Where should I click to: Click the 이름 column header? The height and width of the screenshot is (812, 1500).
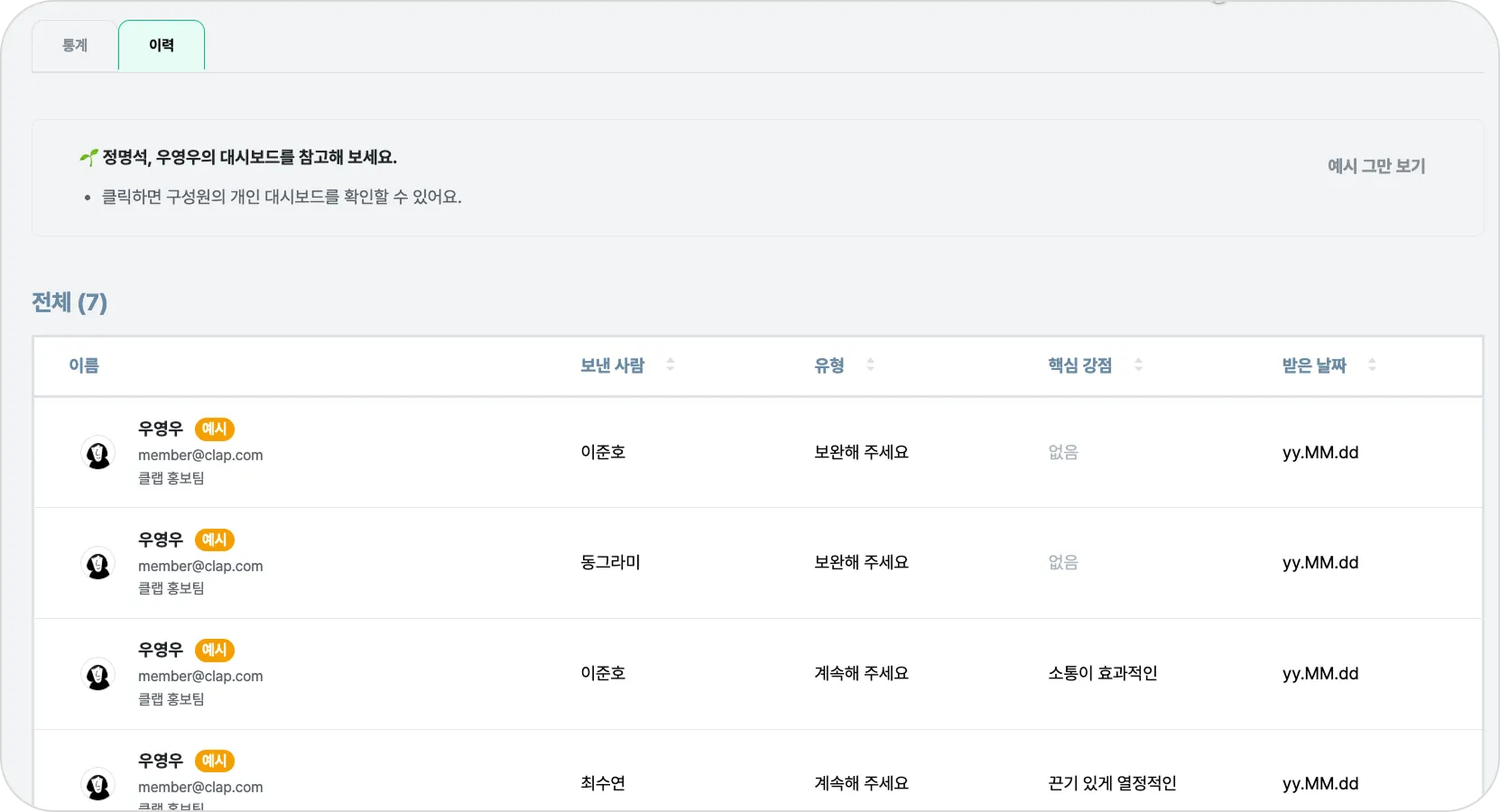coord(84,365)
